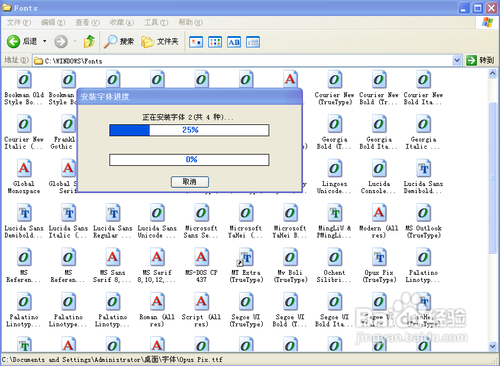500x366 pixels.
Task: Click the Back (后退) arrow icon
Action: [13, 42]
